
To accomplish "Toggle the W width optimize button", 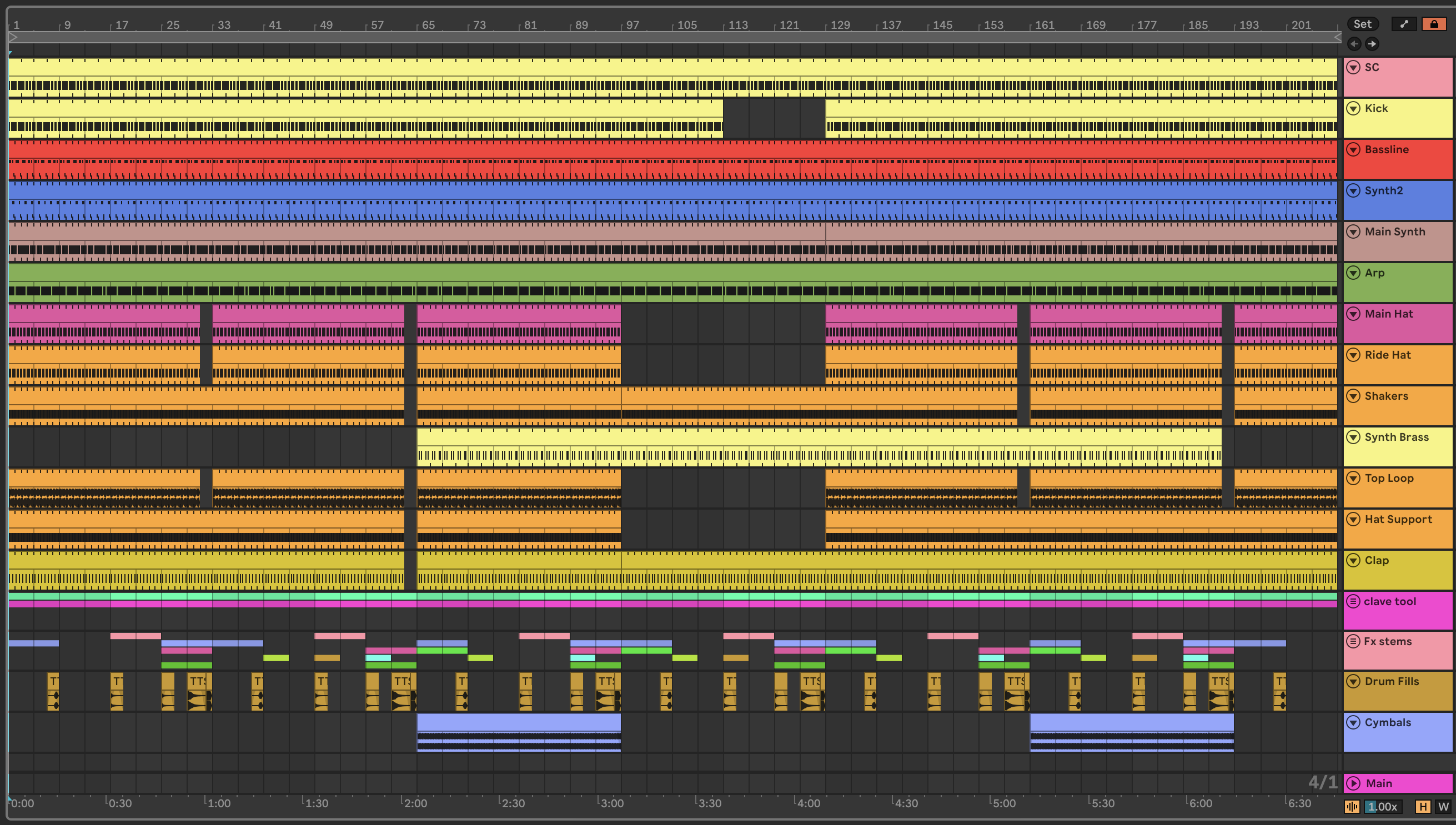I will coord(1443,806).
